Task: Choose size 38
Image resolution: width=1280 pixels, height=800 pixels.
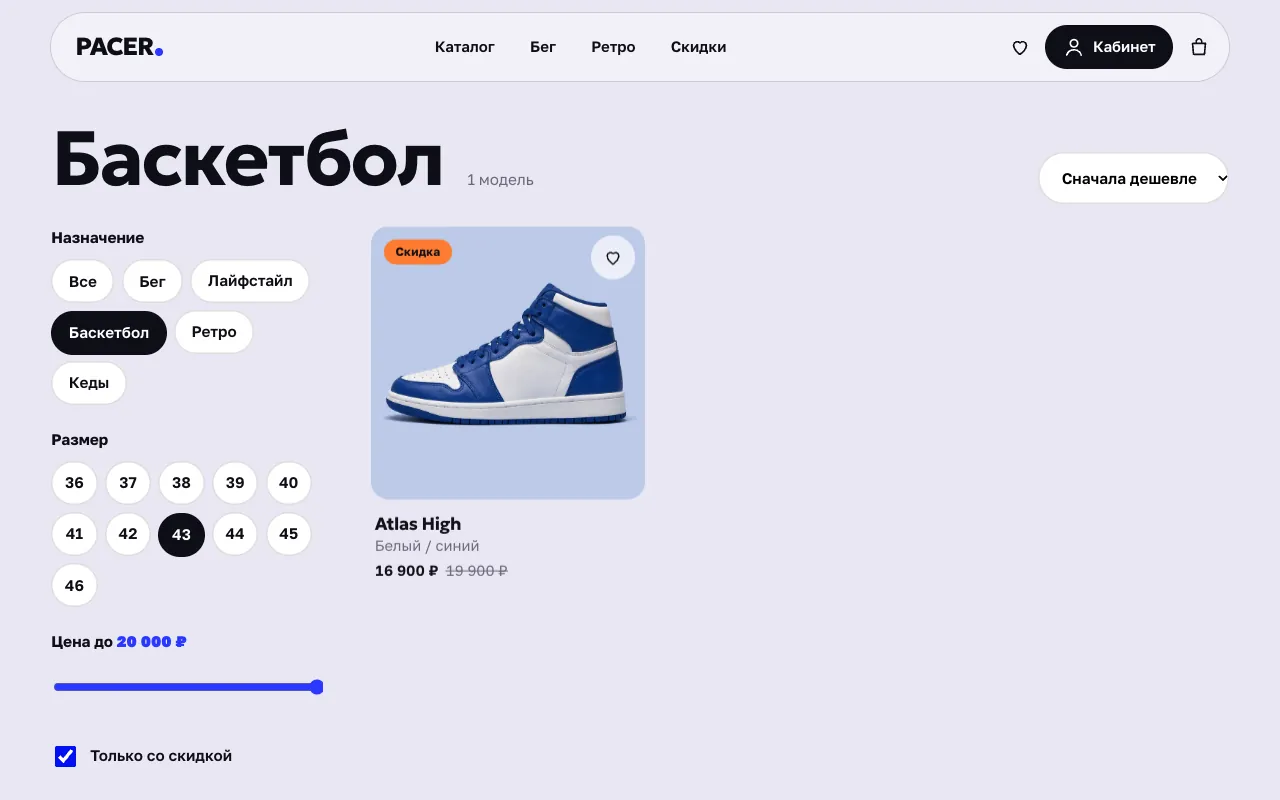Action: click(181, 483)
